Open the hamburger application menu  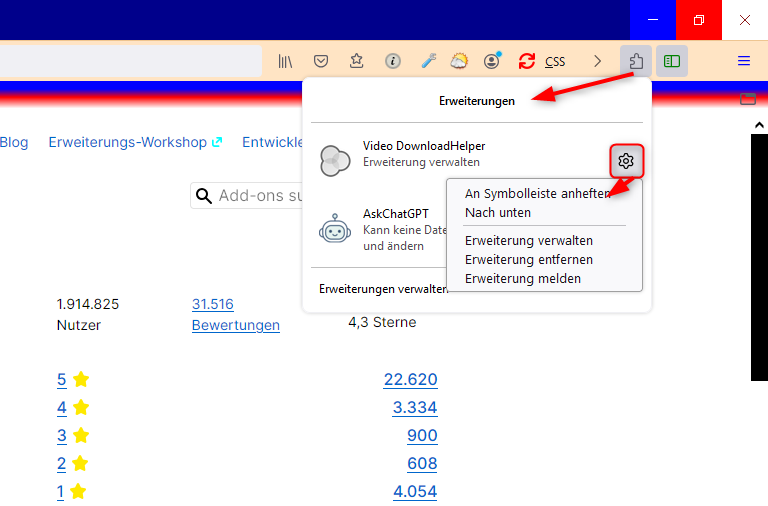click(744, 61)
